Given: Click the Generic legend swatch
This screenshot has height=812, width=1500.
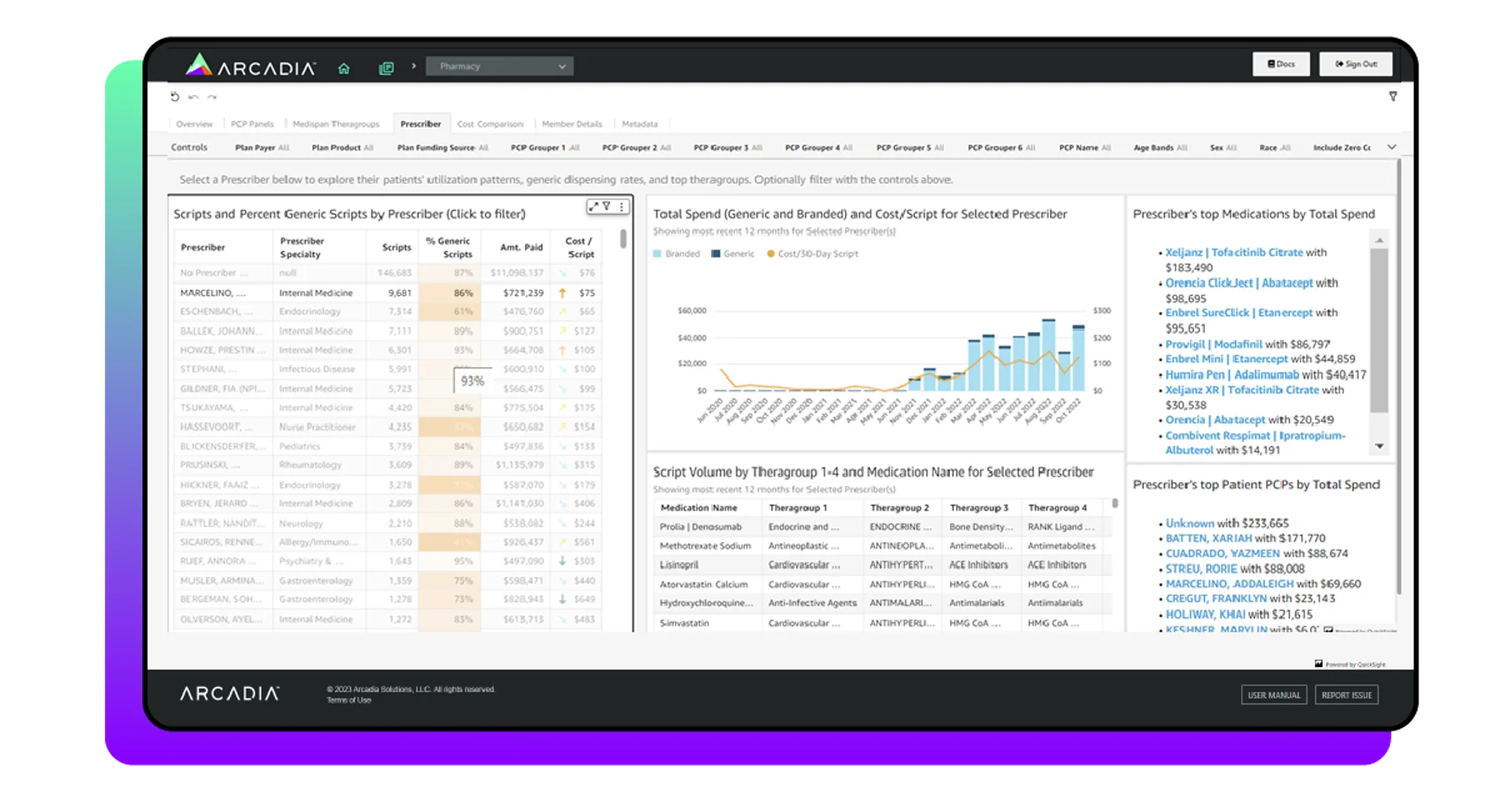Looking at the screenshot, I should (x=715, y=254).
